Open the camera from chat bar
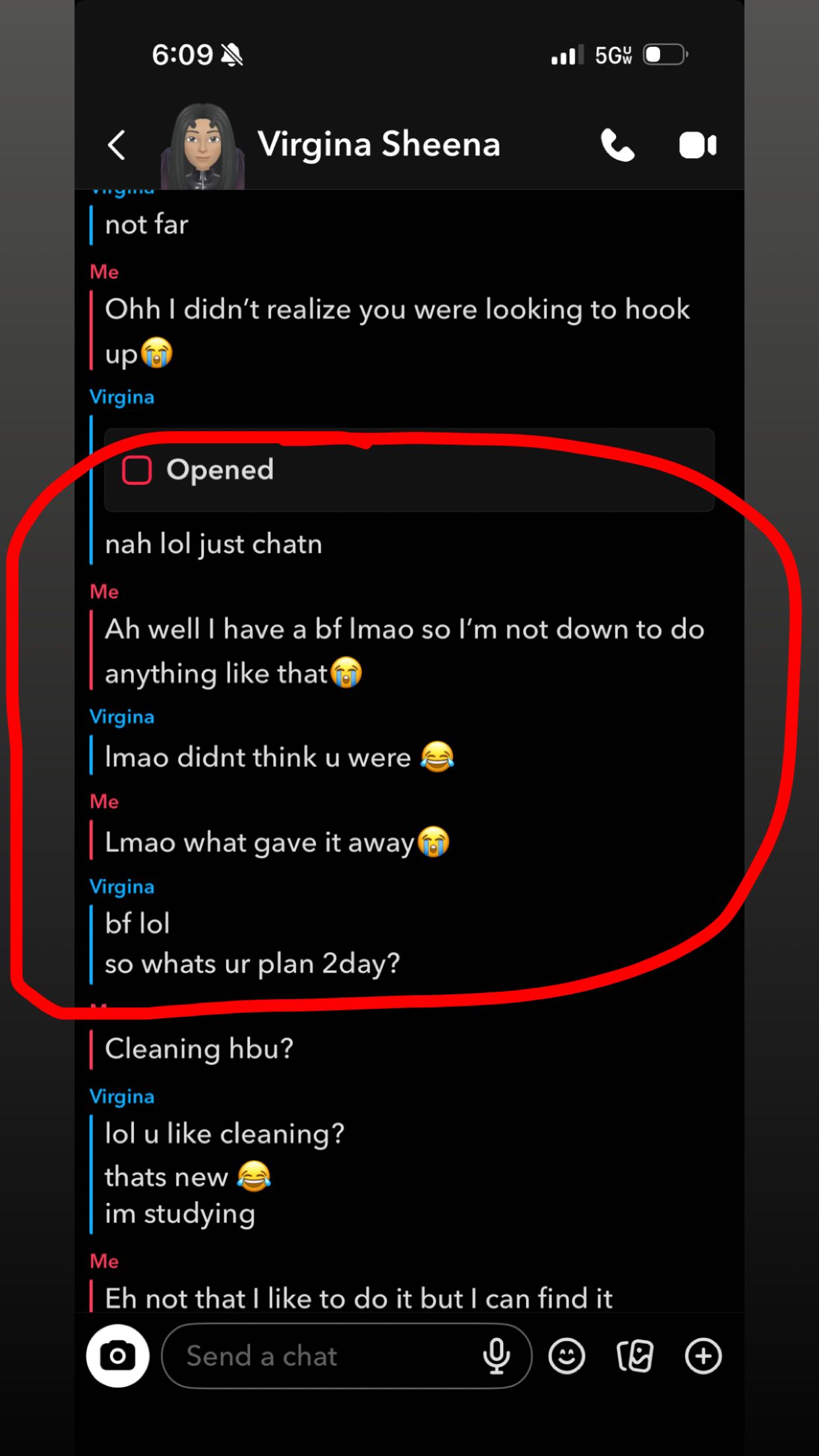The image size is (819, 1456). pos(117,1356)
